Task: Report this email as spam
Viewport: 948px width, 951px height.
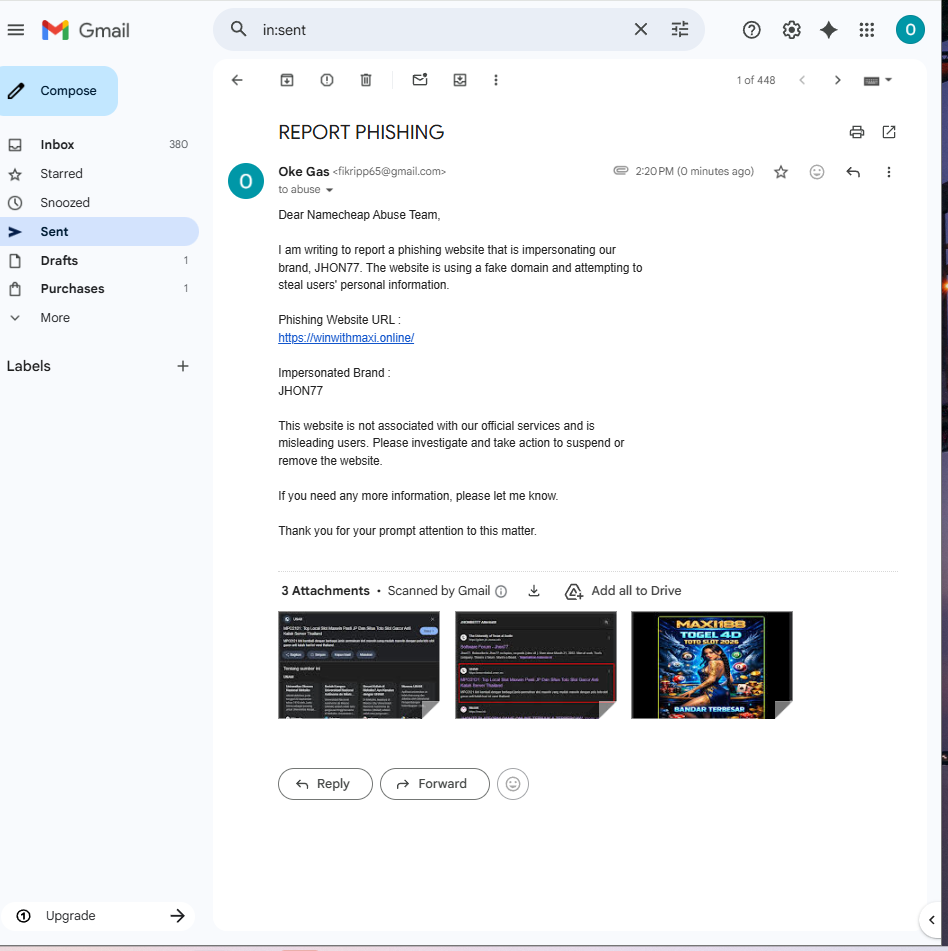Action: (x=327, y=80)
